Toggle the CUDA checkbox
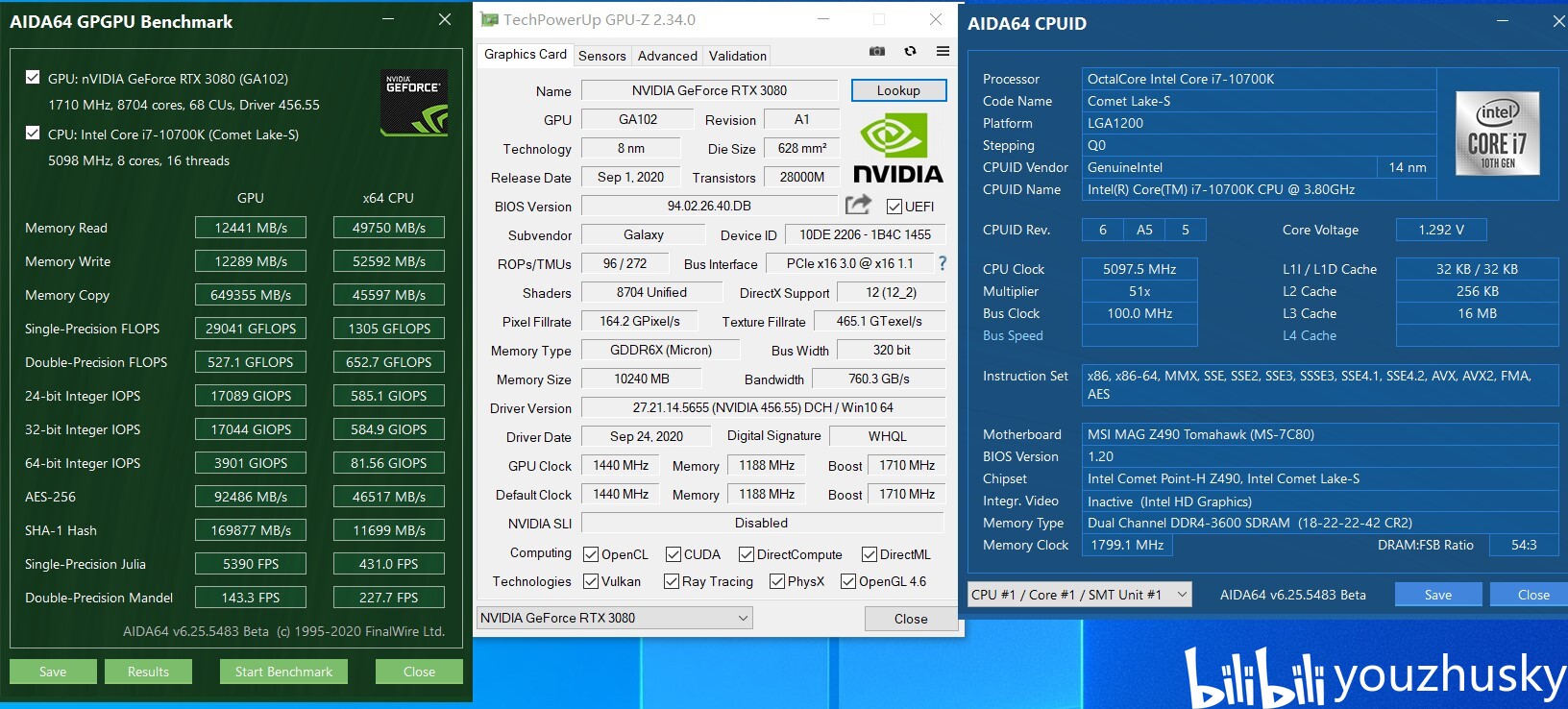This screenshot has width=1568, height=709. (674, 554)
